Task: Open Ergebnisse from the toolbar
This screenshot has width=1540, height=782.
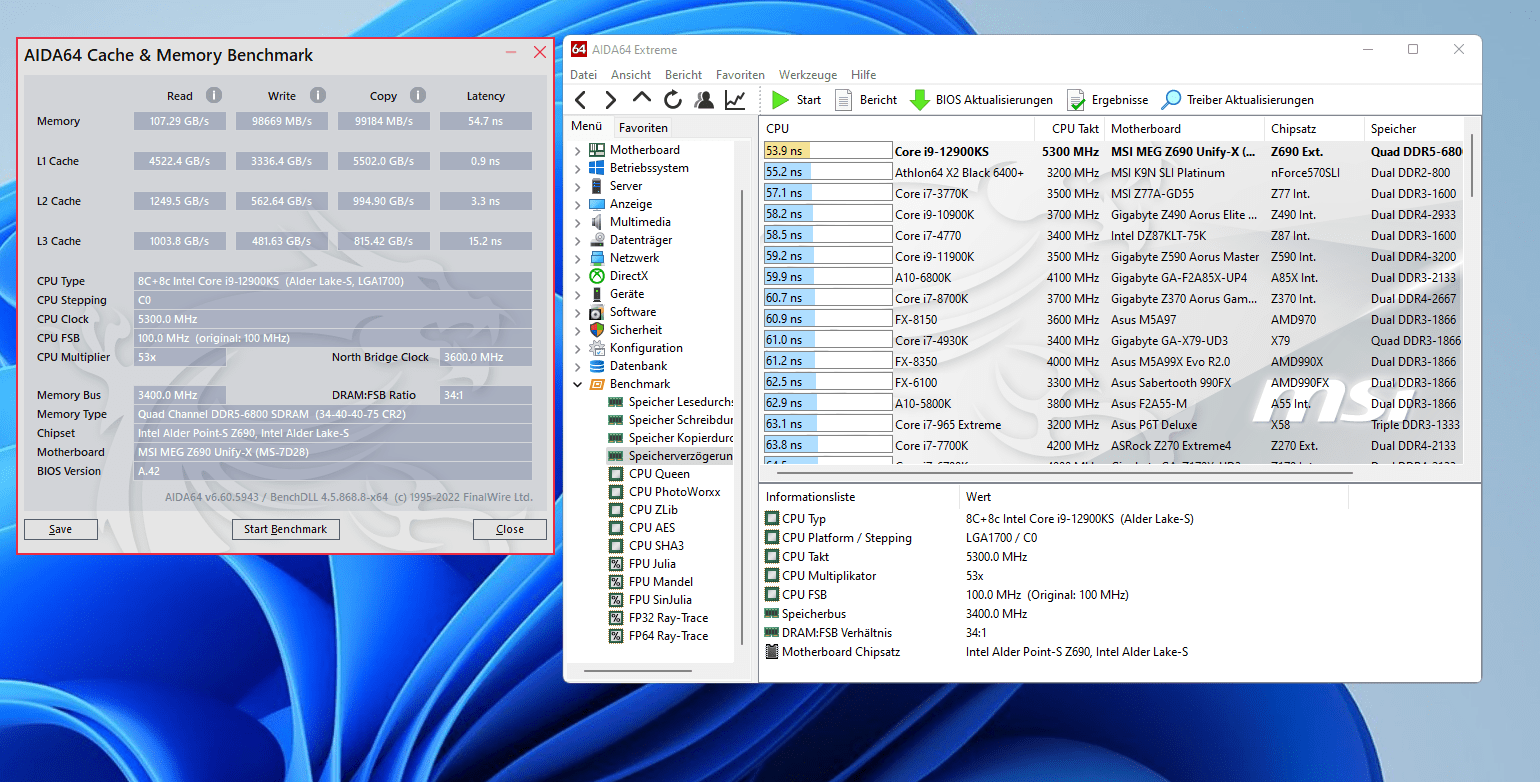Action: [1107, 100]
